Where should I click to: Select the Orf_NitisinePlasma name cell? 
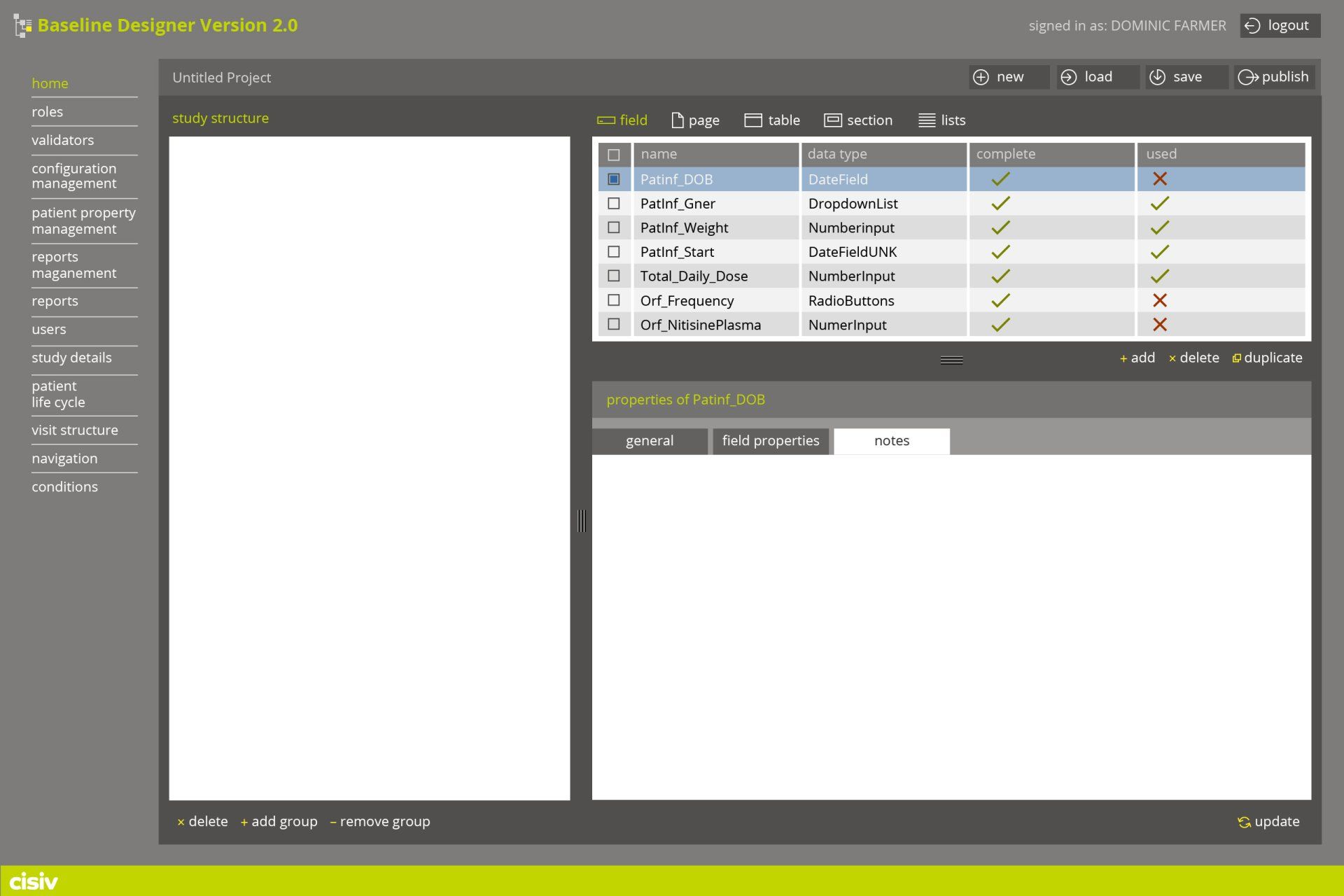[716, 325]
